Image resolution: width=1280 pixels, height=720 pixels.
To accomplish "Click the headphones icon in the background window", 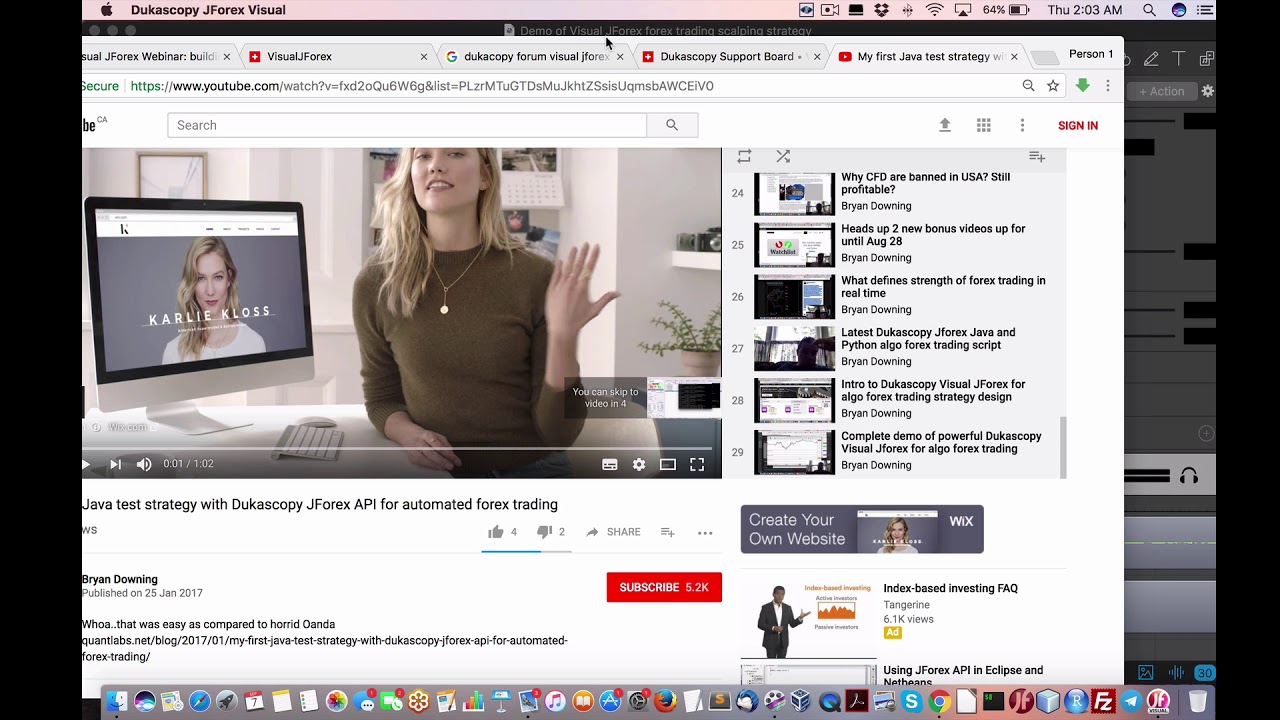I will (x=1188, y=477).
